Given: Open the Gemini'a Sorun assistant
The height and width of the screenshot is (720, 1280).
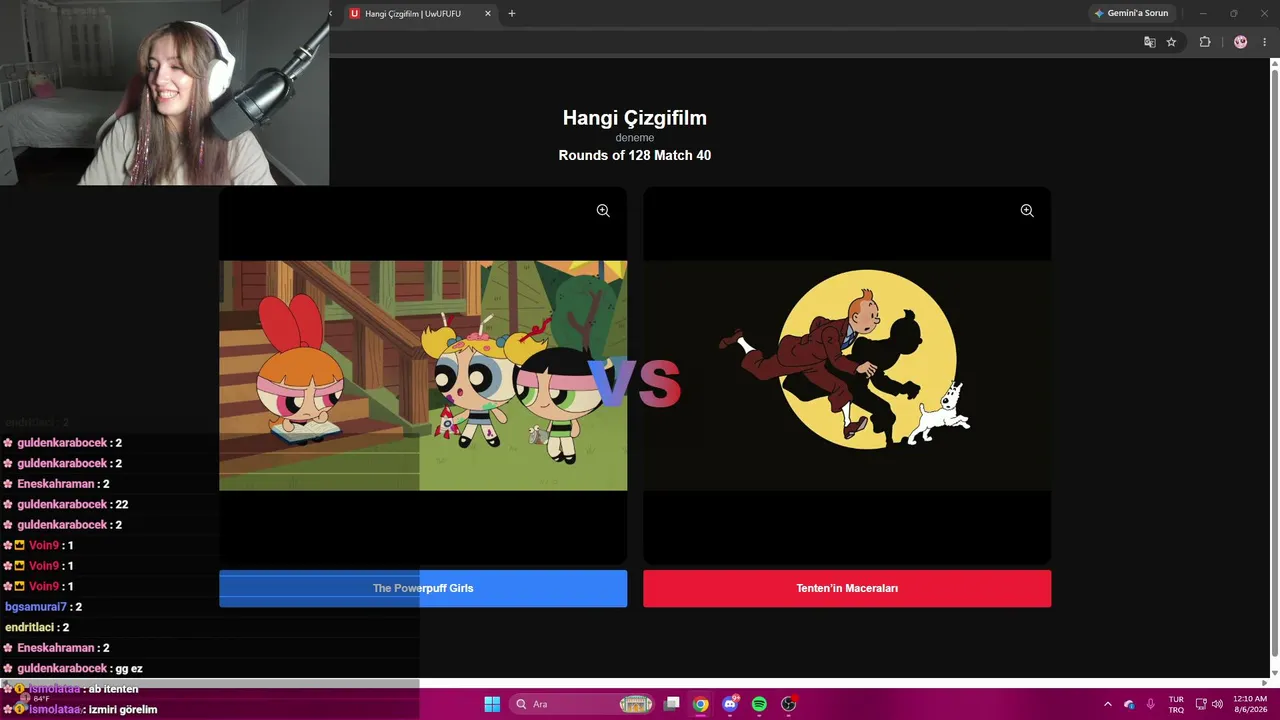Looking at the screenshot, I should [x=1131, y=13].
